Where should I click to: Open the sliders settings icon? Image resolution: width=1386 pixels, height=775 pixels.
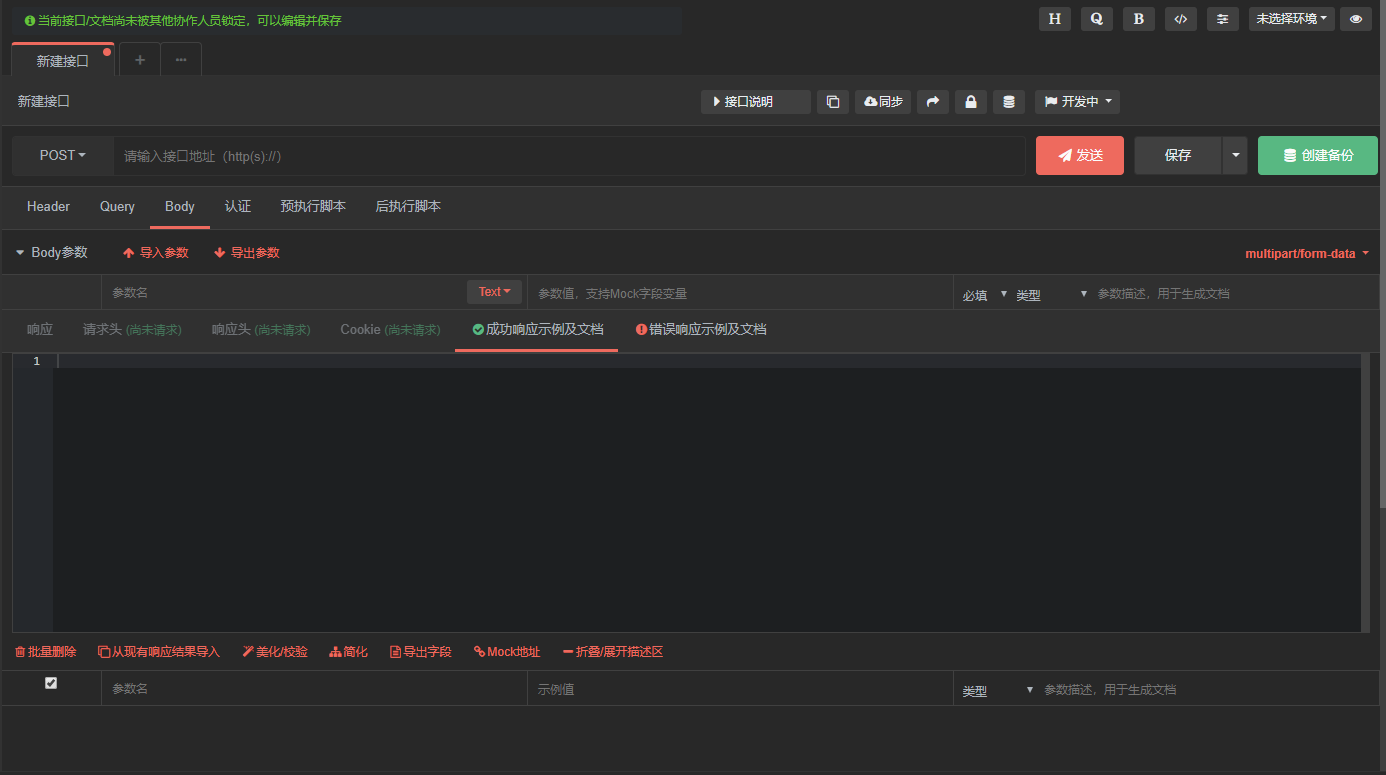point(1222,19)
